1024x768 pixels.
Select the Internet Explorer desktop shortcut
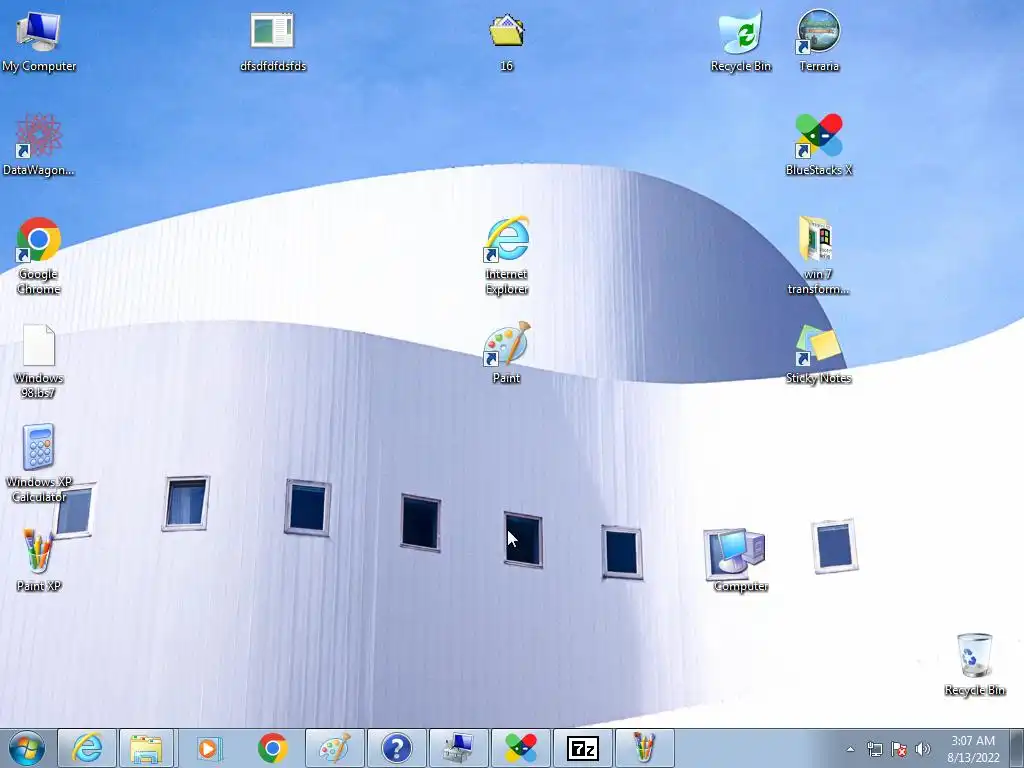pyautogui.click(x=506, y=255)
